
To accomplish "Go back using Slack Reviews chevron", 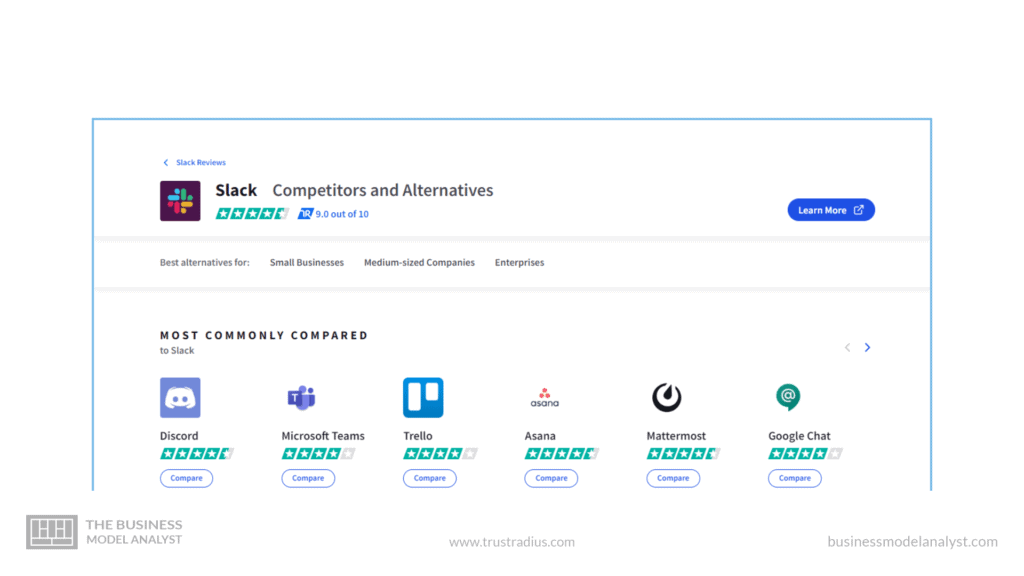I will pos(166,163).
